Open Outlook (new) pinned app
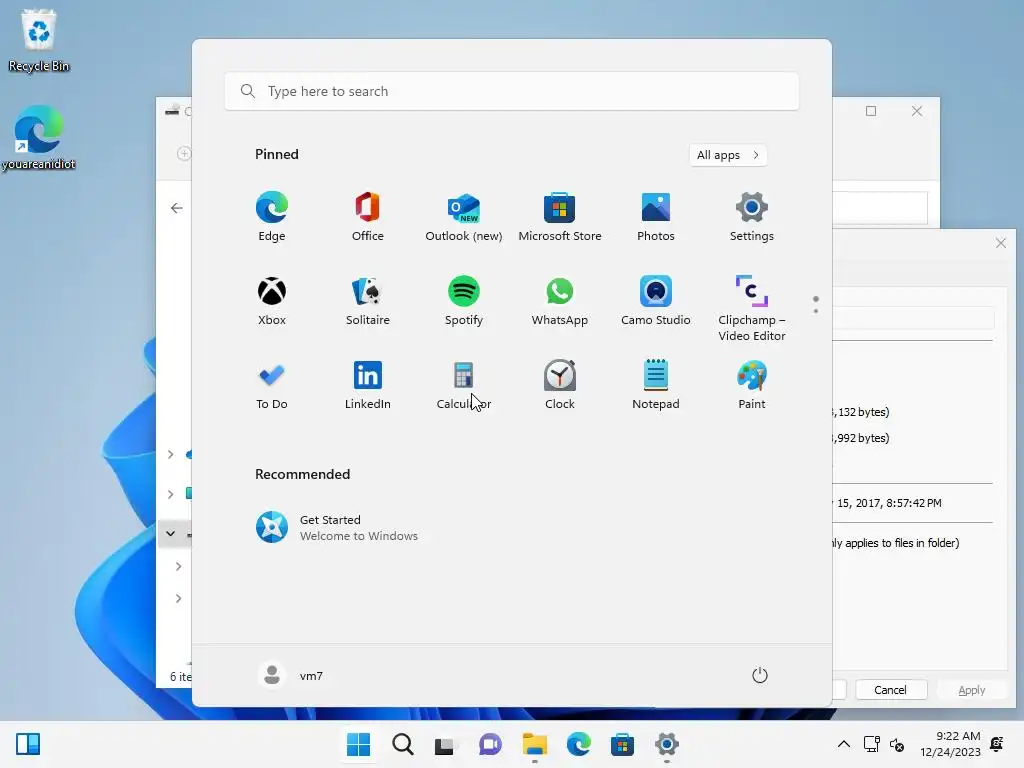Screen dimensions: 1024x768 coord(464,217)
